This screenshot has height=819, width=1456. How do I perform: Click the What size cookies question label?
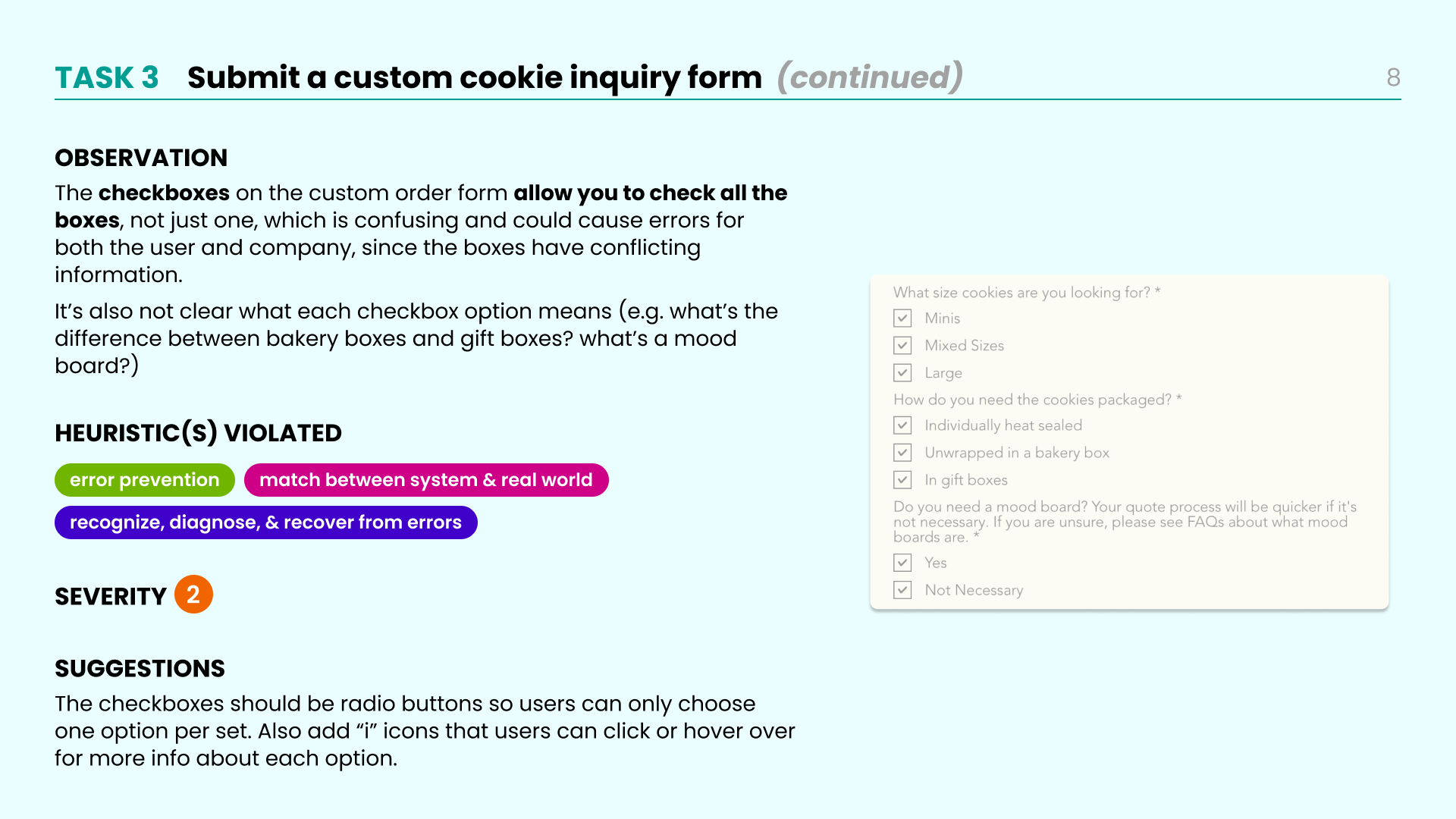click(x=1027, y=293)
